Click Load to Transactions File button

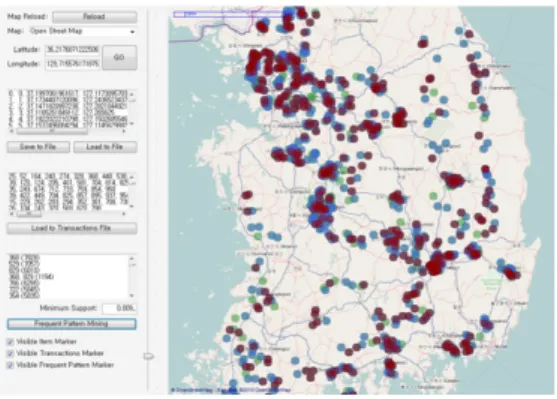(71, 228)
